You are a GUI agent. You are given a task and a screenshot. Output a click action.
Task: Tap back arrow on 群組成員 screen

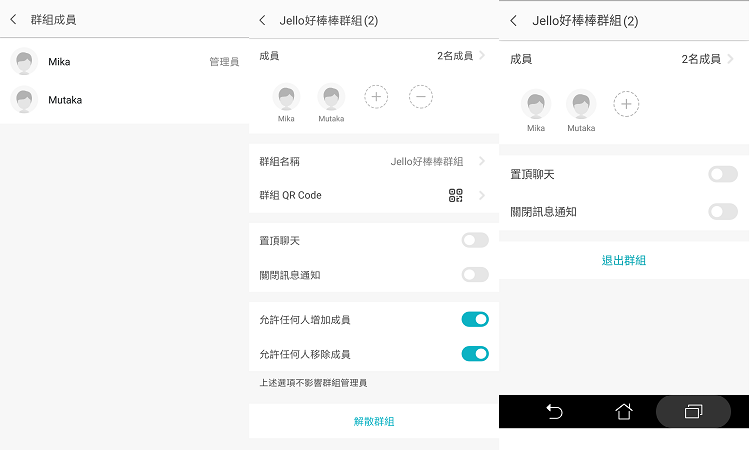[x=13, y=20]
